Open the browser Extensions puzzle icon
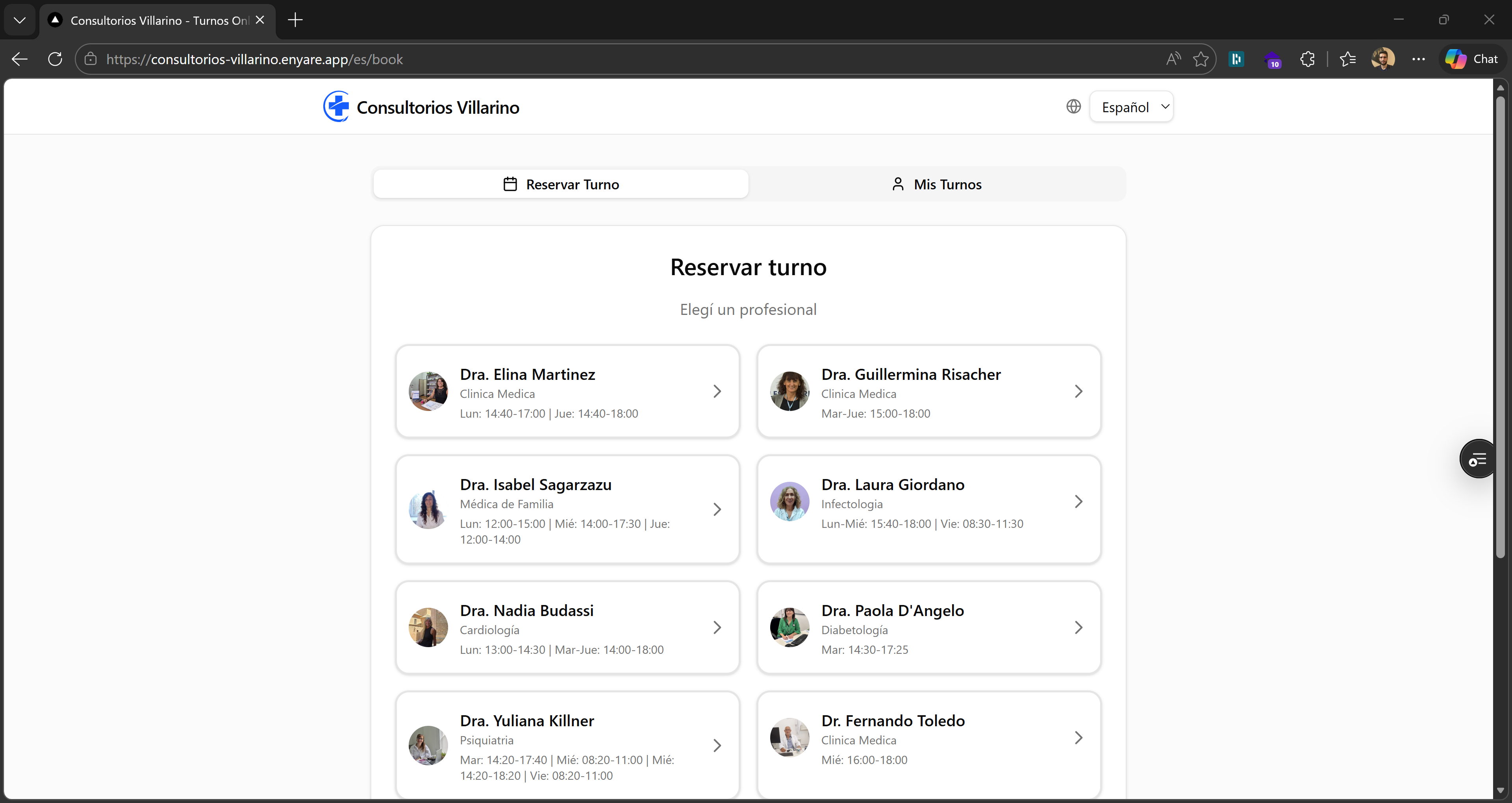The width and height of the screenshot is (1512, 803). tap(1308, 59)
